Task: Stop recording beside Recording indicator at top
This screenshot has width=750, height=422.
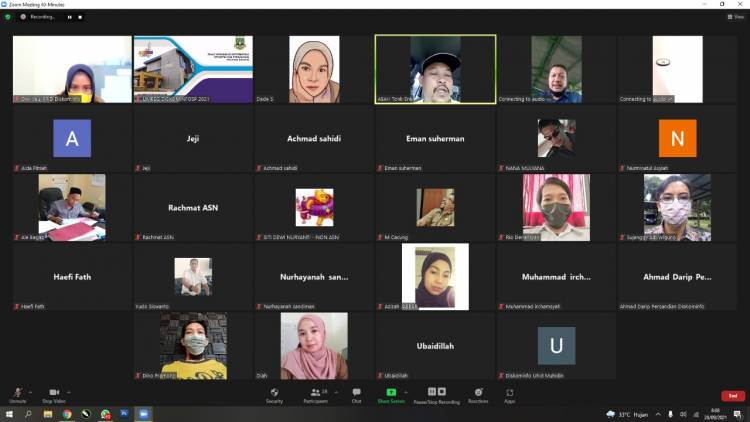Action: pyautogui.click(x=80, y=17)
